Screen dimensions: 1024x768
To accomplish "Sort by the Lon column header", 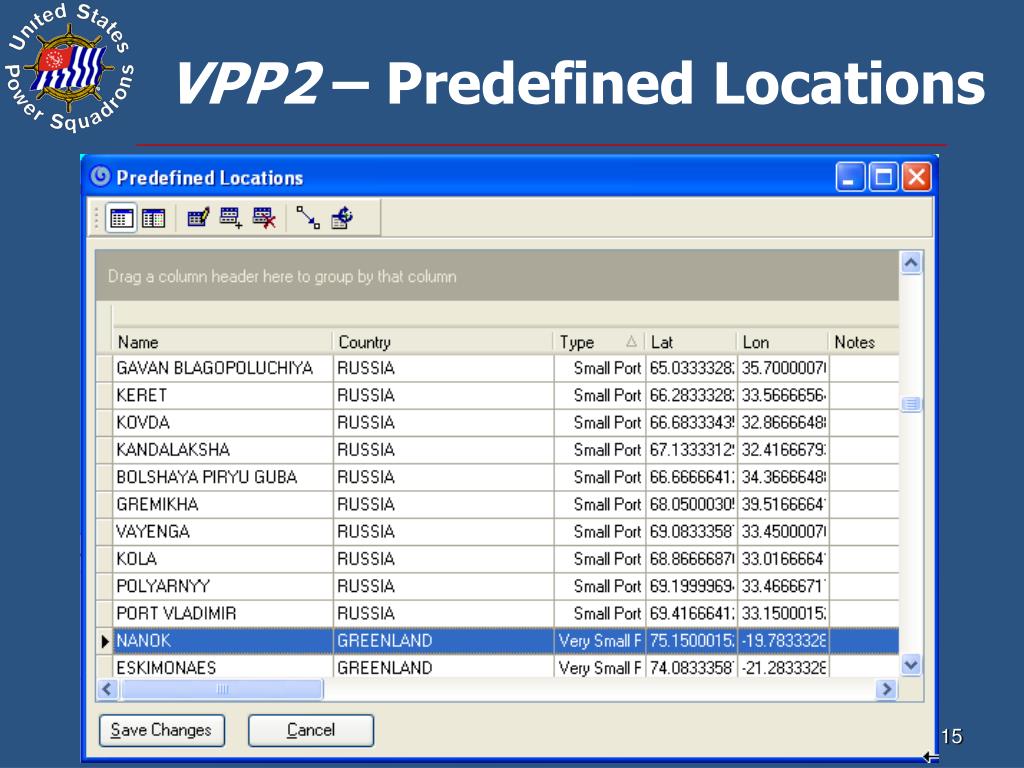I will point(783,342).
